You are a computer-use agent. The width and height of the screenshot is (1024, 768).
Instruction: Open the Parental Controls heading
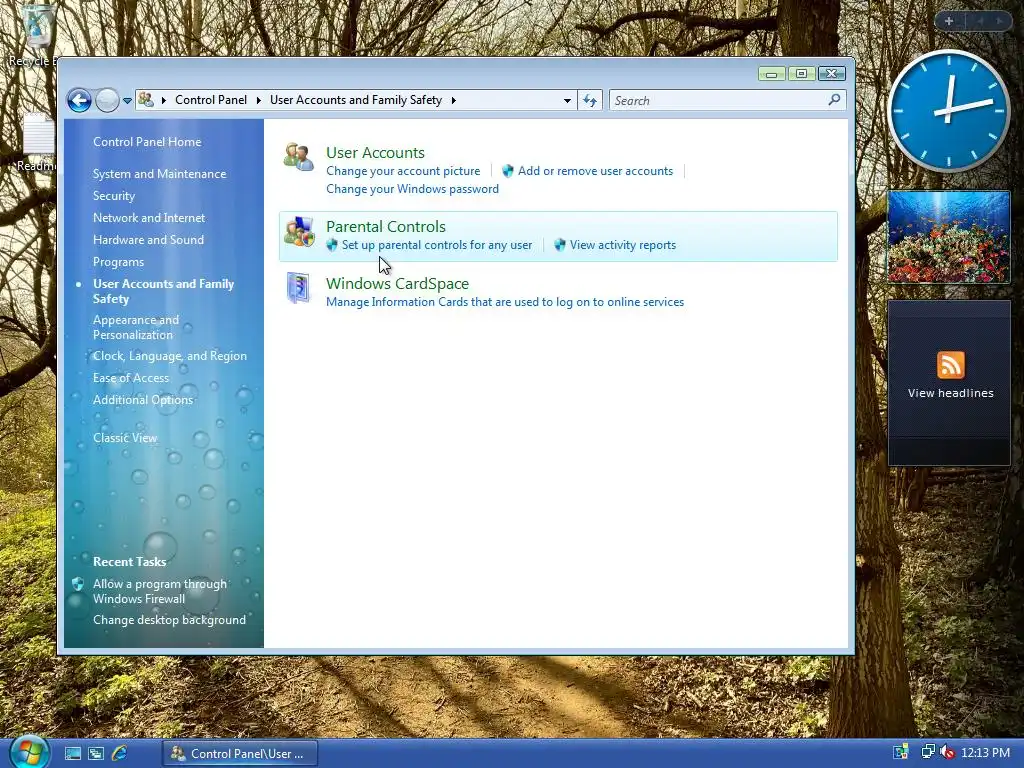point(385,227)
